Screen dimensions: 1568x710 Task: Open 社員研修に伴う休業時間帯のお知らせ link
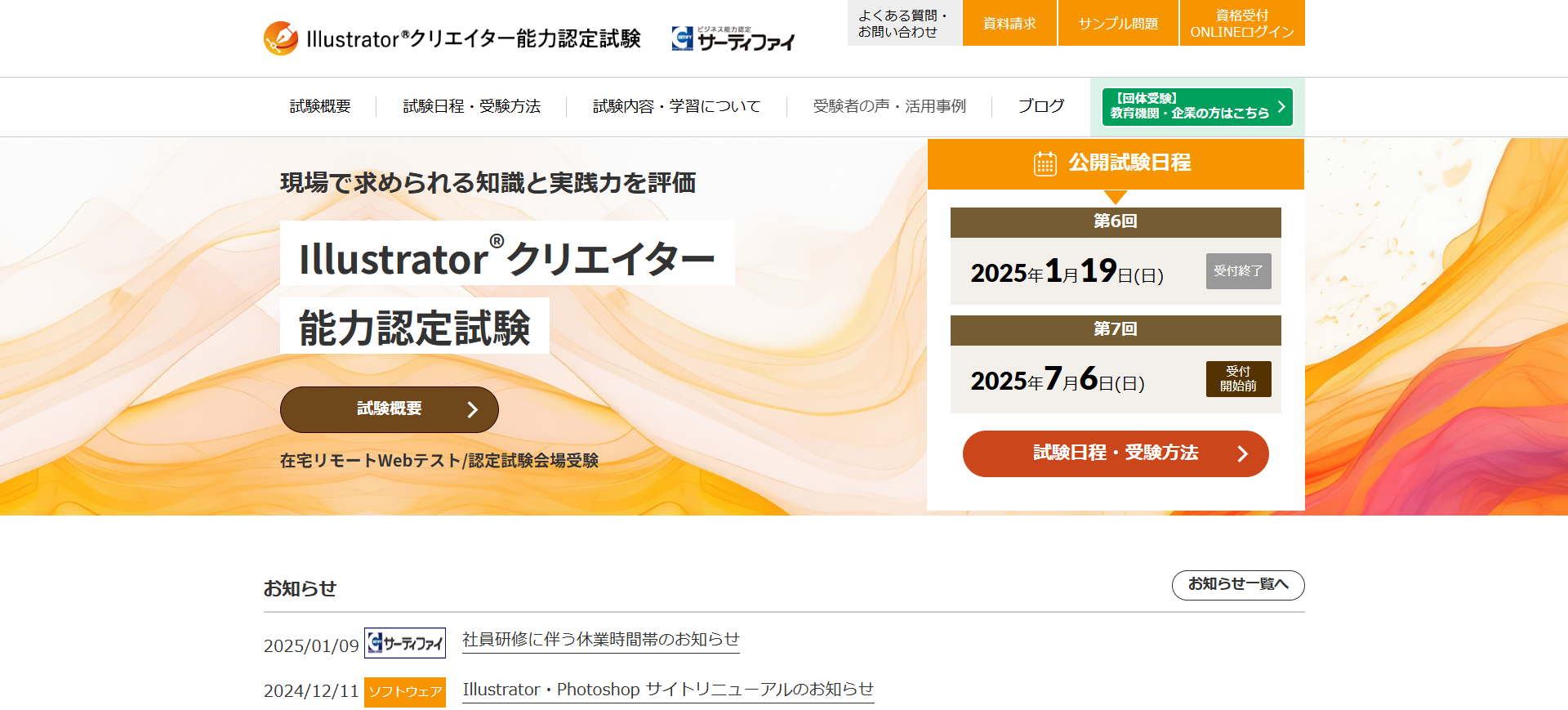(x=601, y=640)
